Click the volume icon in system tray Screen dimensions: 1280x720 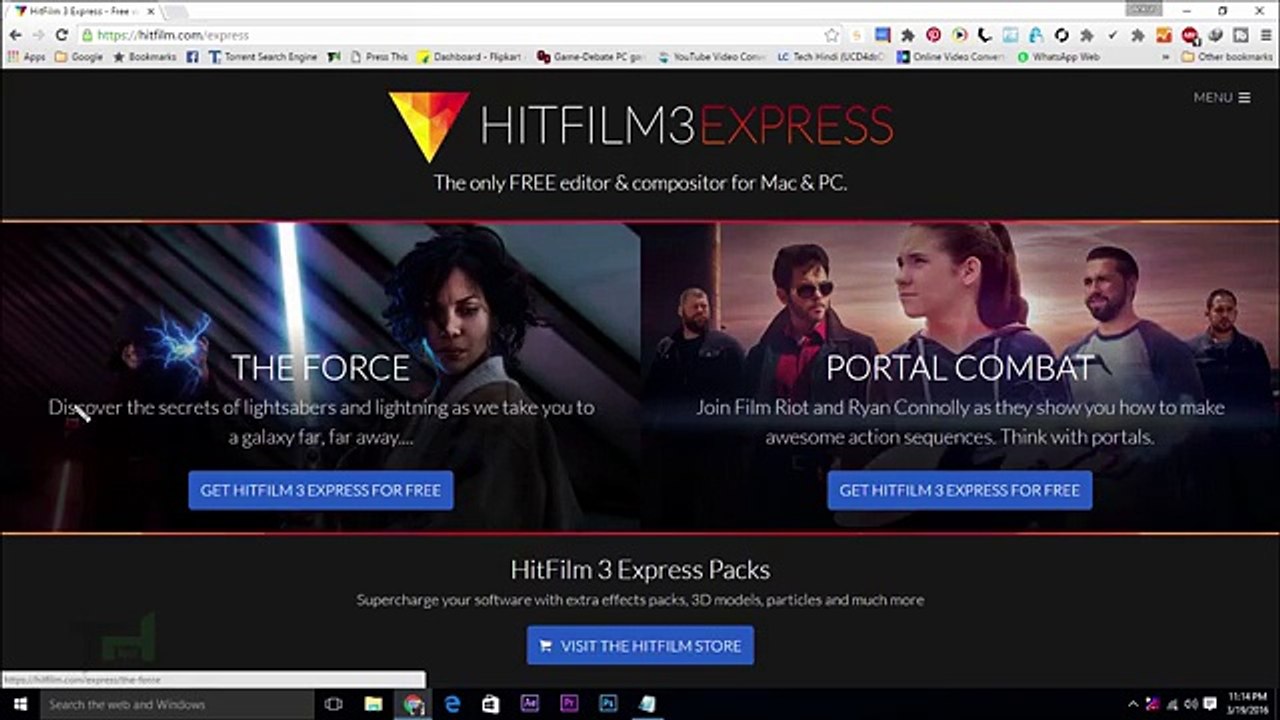pos(1191,704)
